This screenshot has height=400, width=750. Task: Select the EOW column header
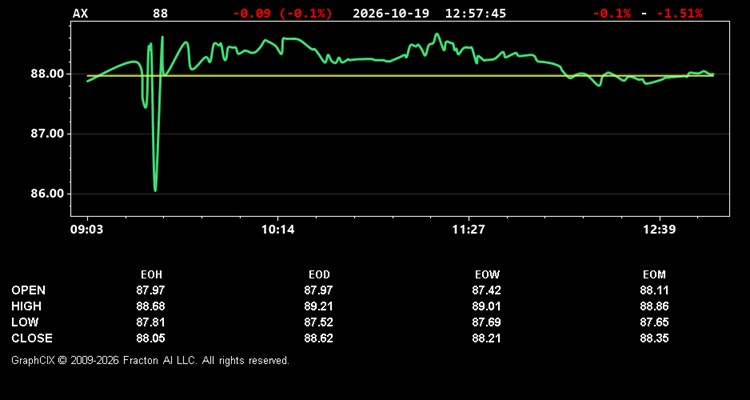tap(487, 275)
